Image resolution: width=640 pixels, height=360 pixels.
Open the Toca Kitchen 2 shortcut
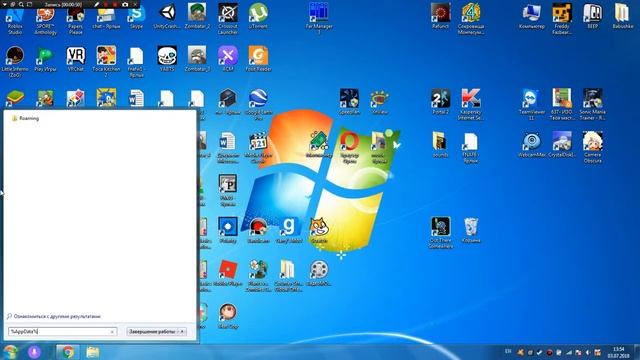106,61
